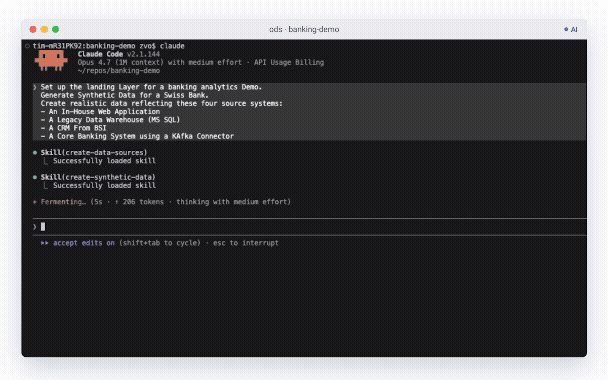Click the 'esc to interrupt' hint
Viewport: 608px width, 380px height.
click(246, 243)
